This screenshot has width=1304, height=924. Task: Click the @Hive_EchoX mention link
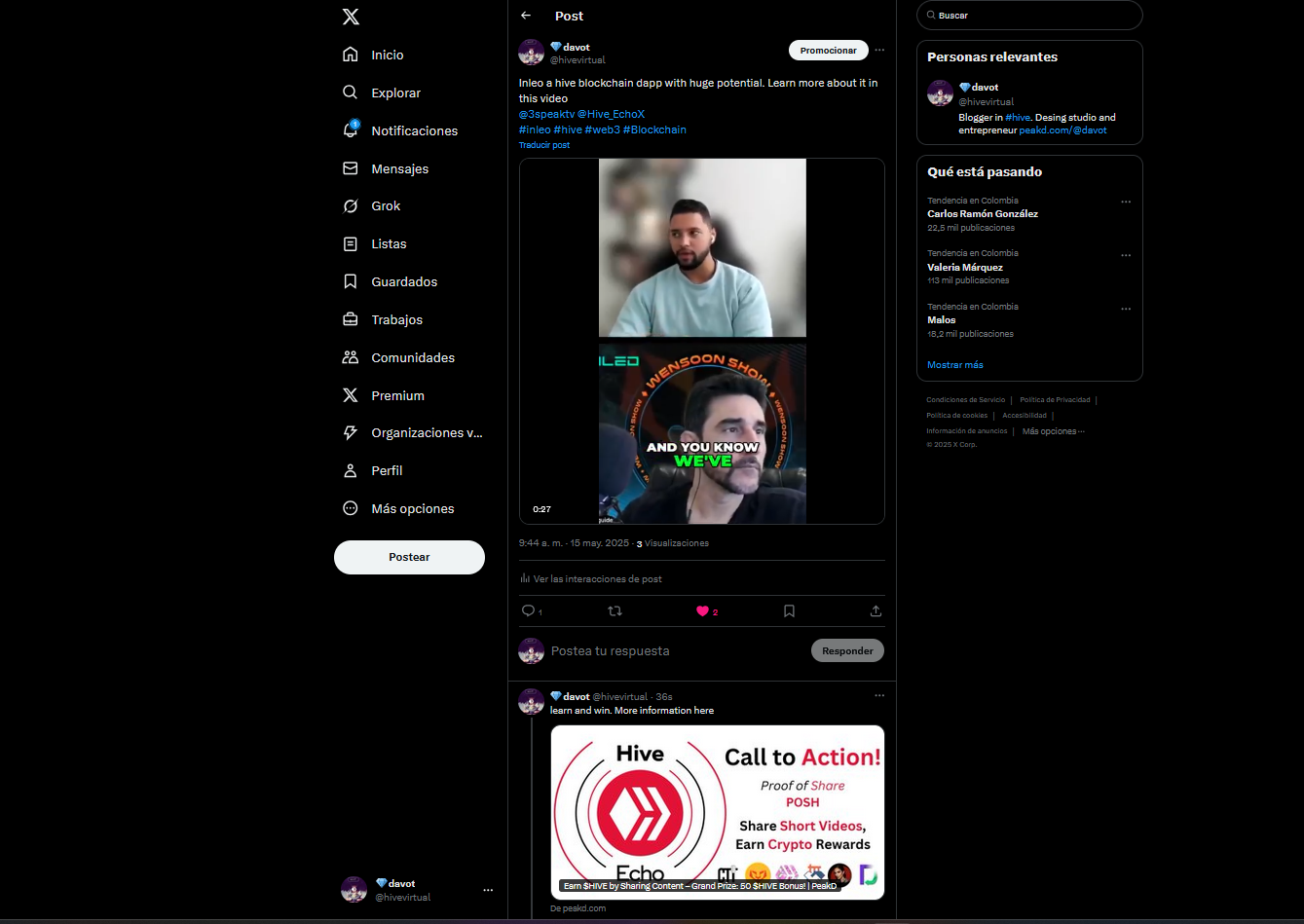click(x=612, y=114)
